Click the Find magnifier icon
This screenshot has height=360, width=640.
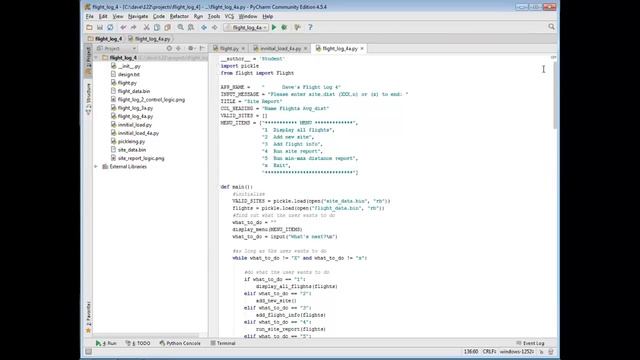180,27
